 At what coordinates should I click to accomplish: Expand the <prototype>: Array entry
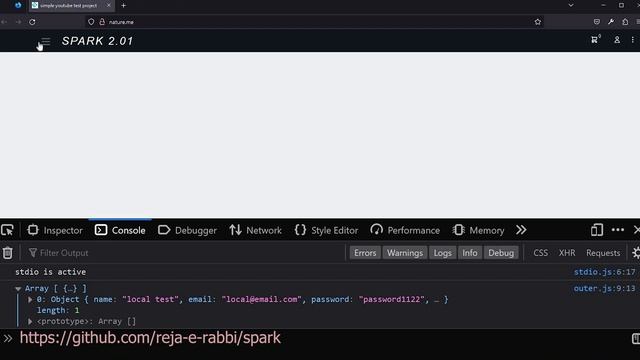[x=30, y=322]
